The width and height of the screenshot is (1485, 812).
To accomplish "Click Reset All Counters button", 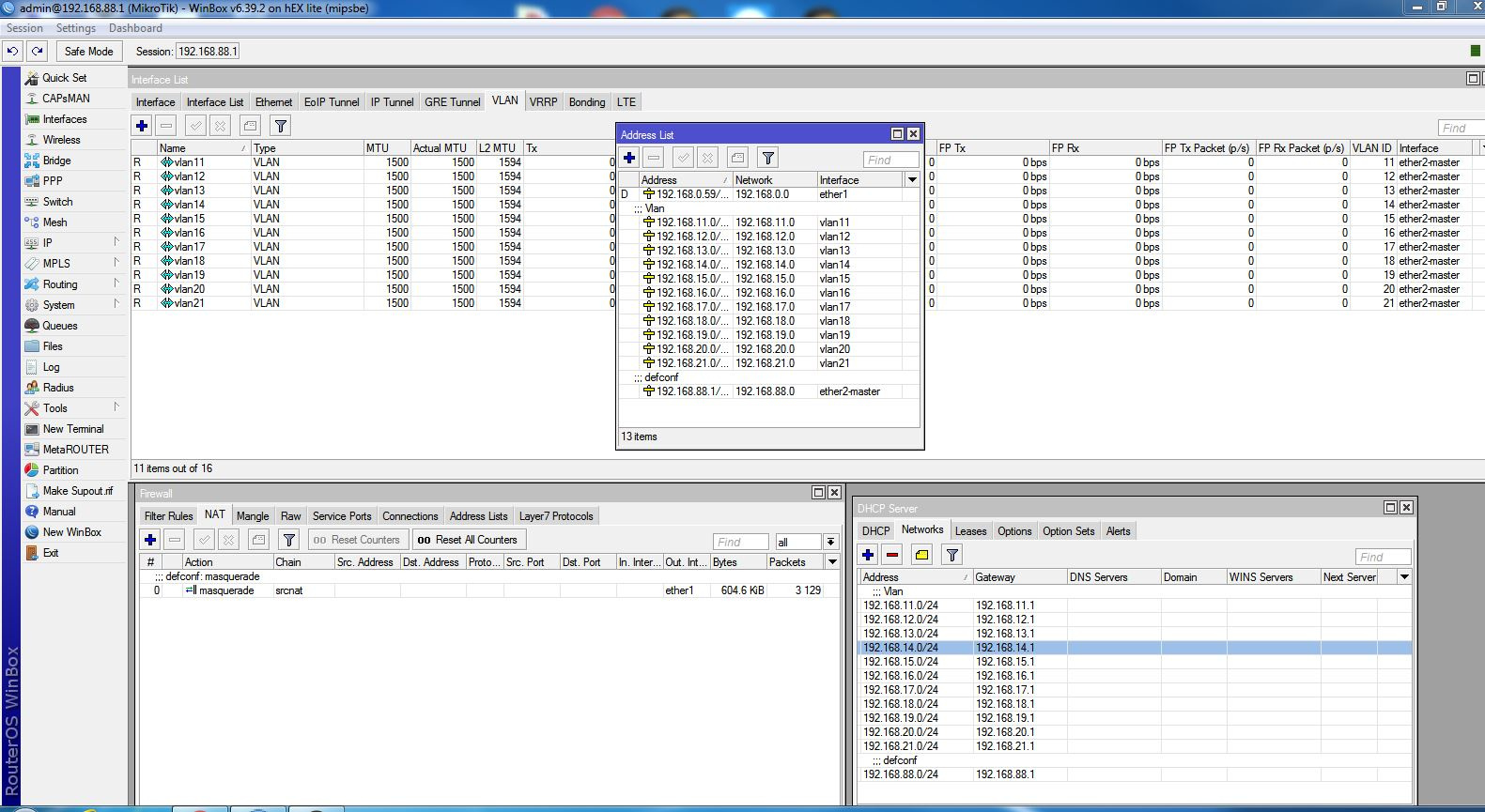I will click(x=468, y=540).
